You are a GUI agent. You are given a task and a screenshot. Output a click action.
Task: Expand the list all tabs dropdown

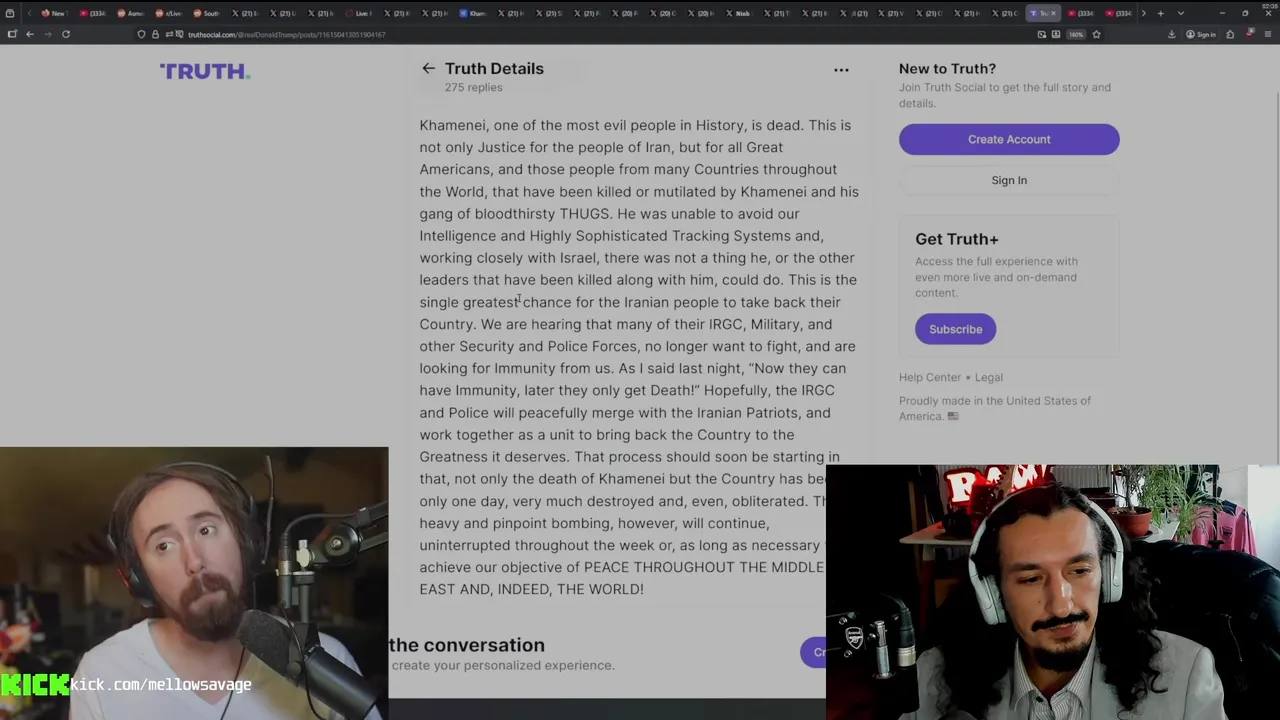tap(1181, 13)
